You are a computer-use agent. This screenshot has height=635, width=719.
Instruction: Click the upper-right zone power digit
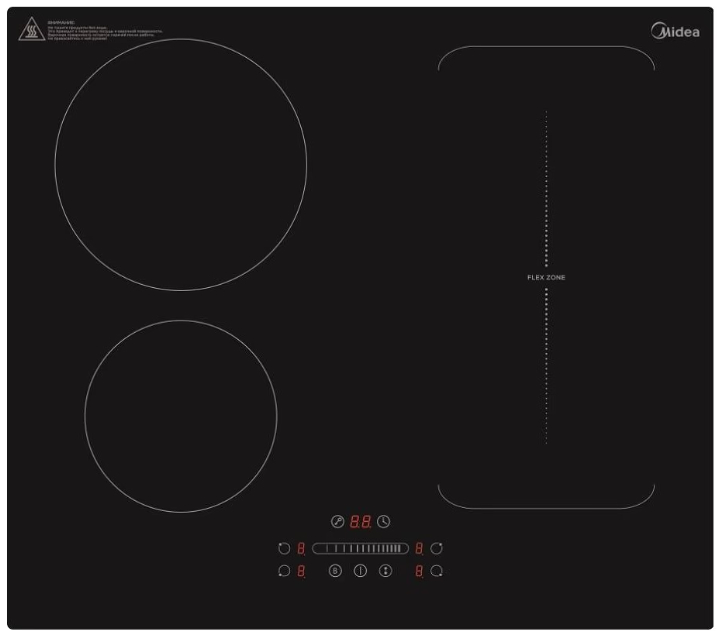coord(419,548)
